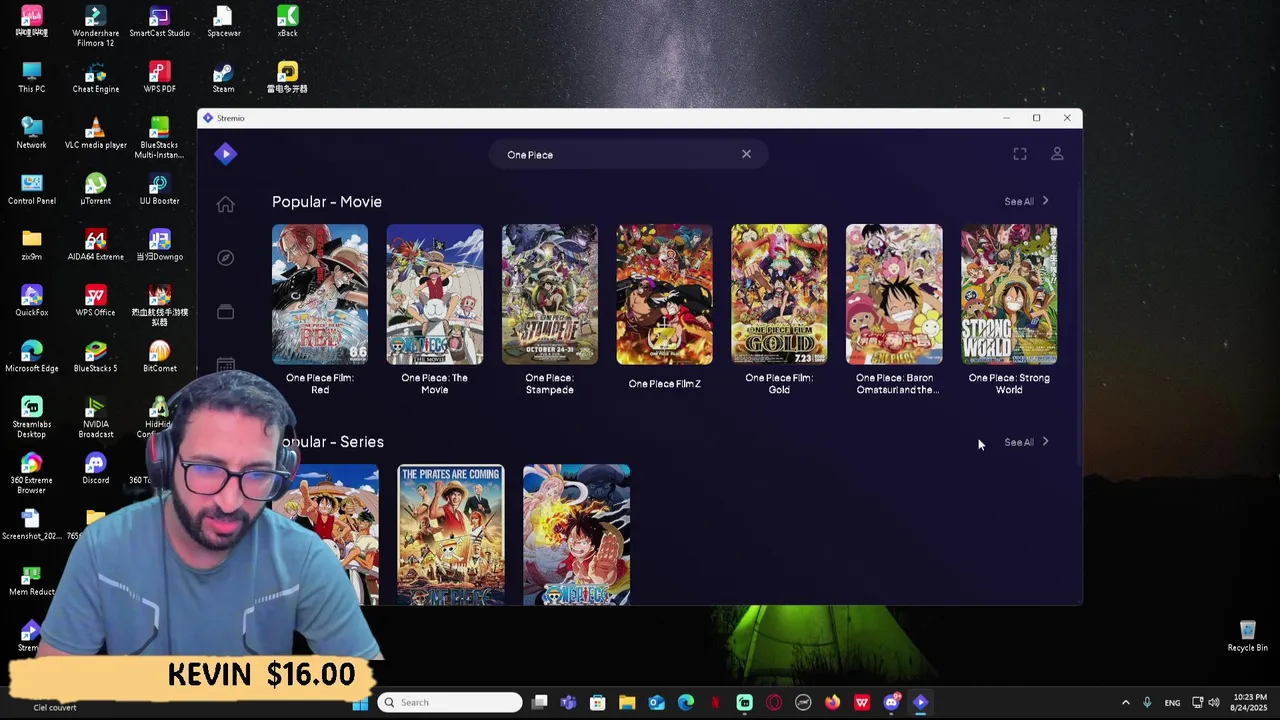Click the Popular - Movie heading
Screen dimensions: 1280x720
click(327, 201)
